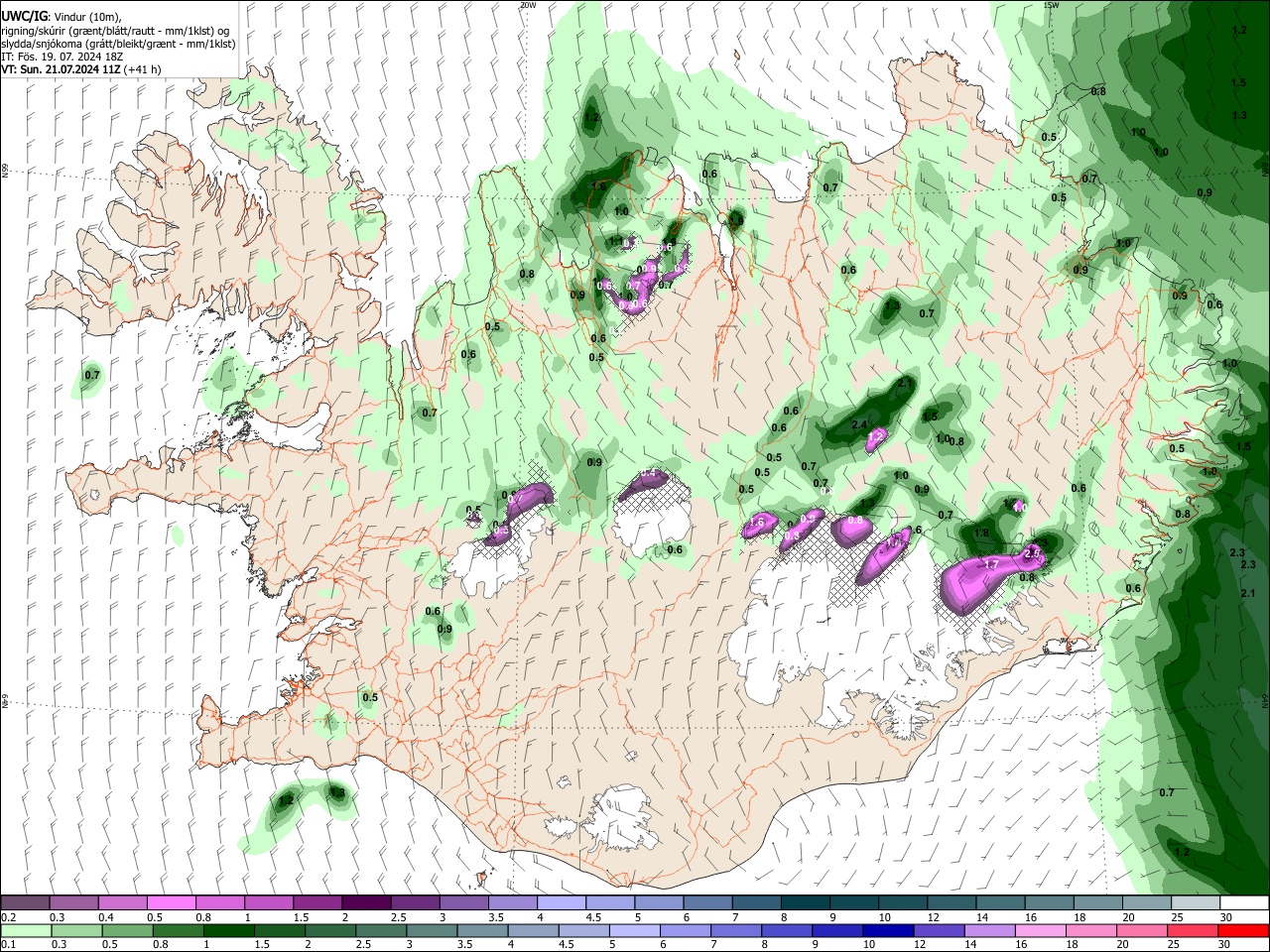The width and height of the screenshot is (1270, 952).
Task: Click the 'slydda/snjókoma (grátt/bleikt/grænt - mm/1klst)' line
Action: pos(118,44)
